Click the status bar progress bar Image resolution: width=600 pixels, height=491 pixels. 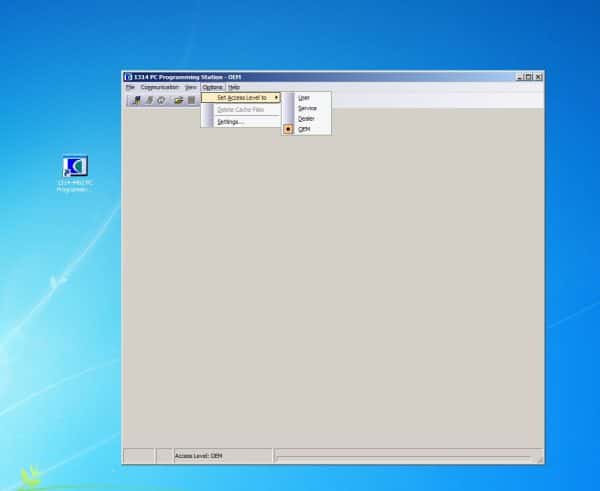click(x=404, y=457)
